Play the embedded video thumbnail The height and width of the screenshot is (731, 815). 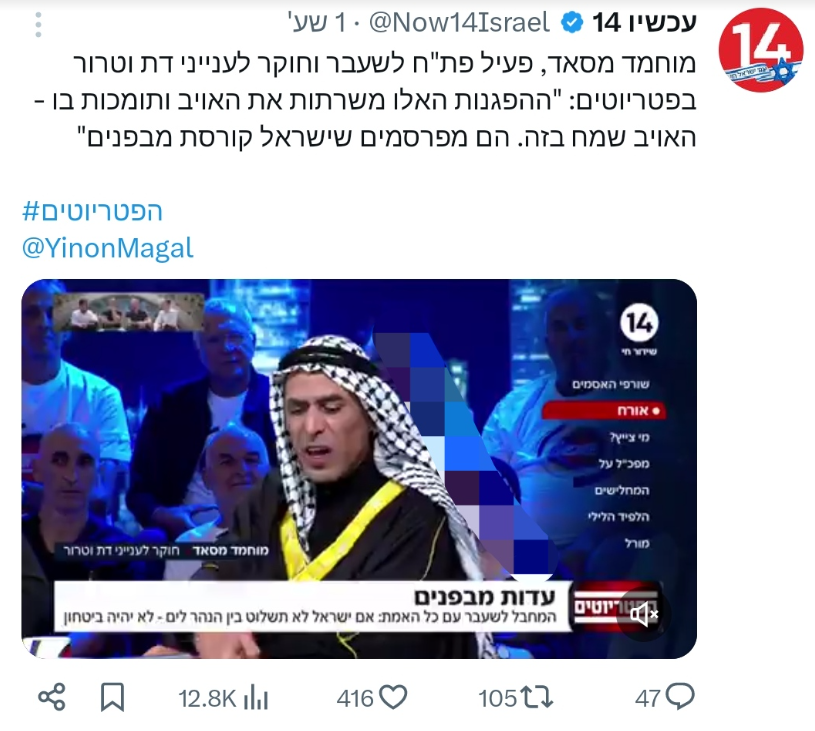[x=359, y=469]
